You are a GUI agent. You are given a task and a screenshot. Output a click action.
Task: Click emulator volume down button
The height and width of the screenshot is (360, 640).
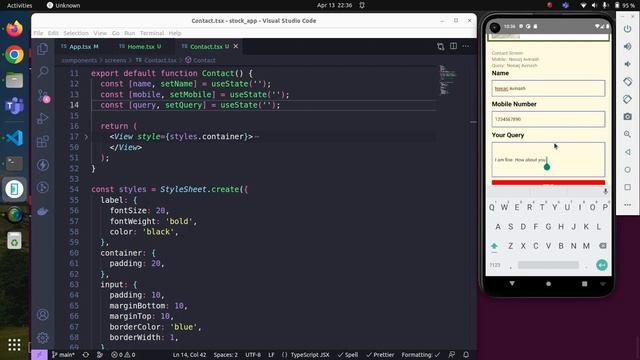(627, 64)
